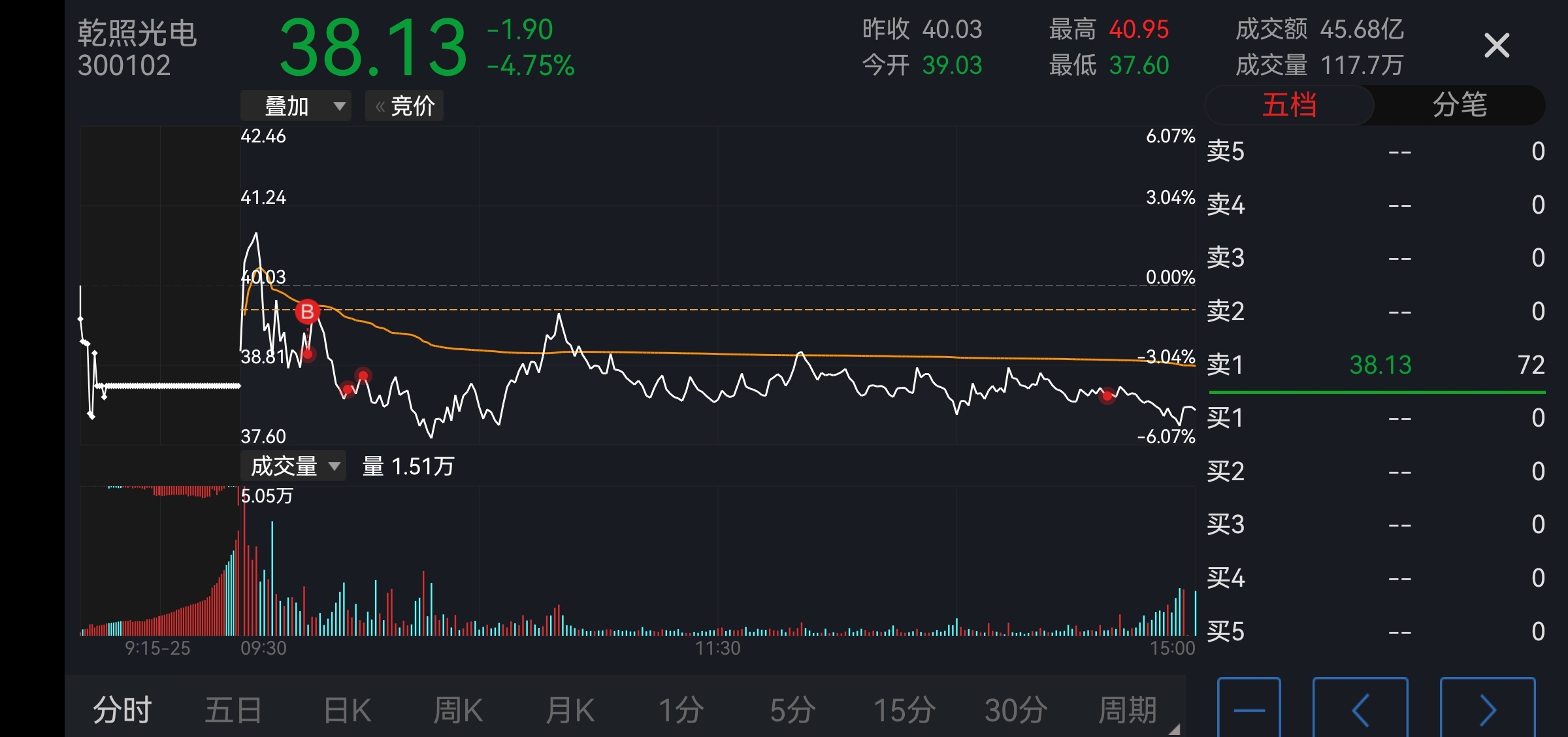Open the 月K chart tab
The height and width of the screenshot is (737, 1568).
click(570, 710)
